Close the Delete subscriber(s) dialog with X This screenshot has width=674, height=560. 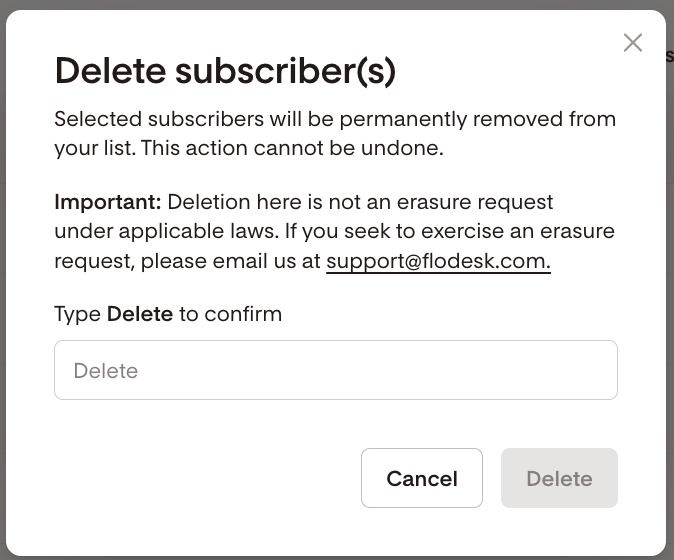coord(632,43)
